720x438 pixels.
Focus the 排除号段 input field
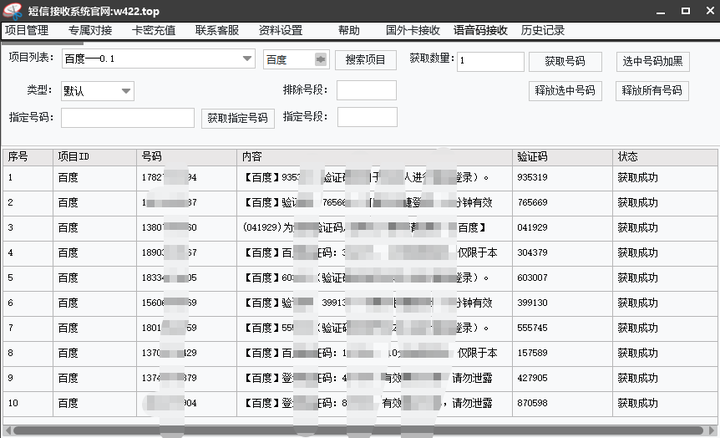click(x=366, y=90)
